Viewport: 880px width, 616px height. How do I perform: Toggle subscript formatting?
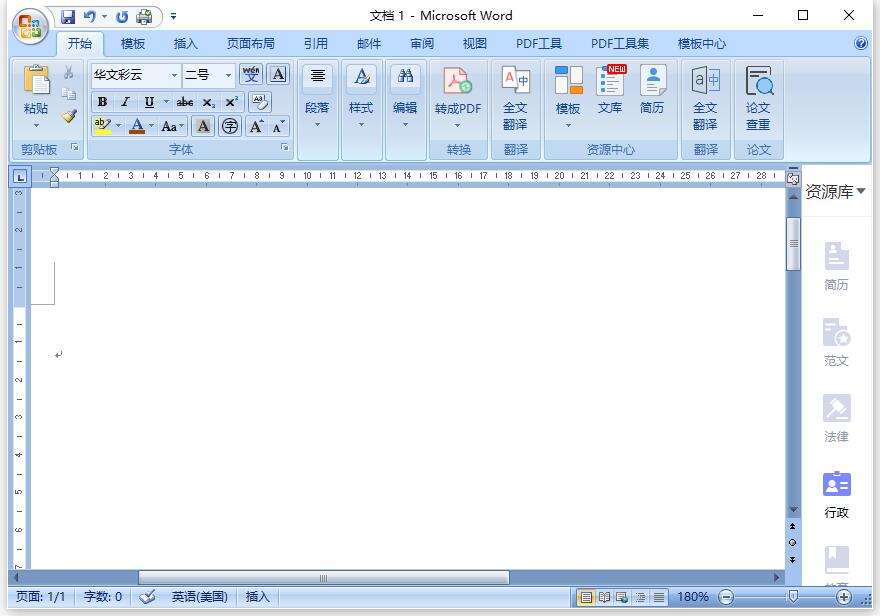(x=209, y=102)
